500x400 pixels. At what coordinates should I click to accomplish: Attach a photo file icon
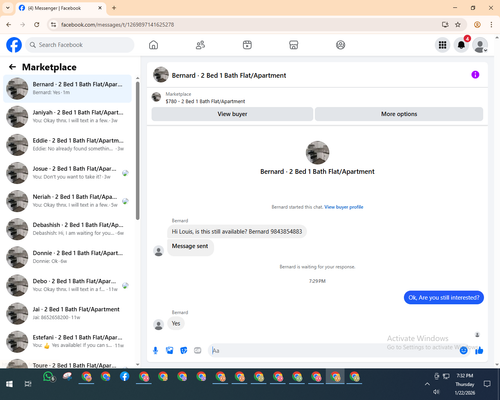[x=169, y=350]
